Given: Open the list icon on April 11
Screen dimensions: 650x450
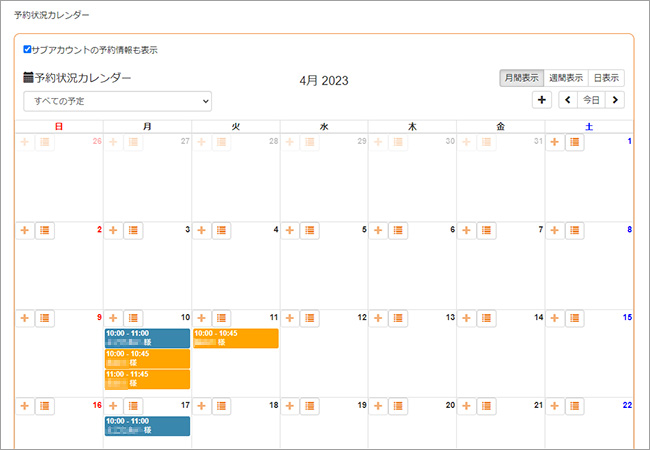Looking at the screenshot, I should (x=221, y=318).
